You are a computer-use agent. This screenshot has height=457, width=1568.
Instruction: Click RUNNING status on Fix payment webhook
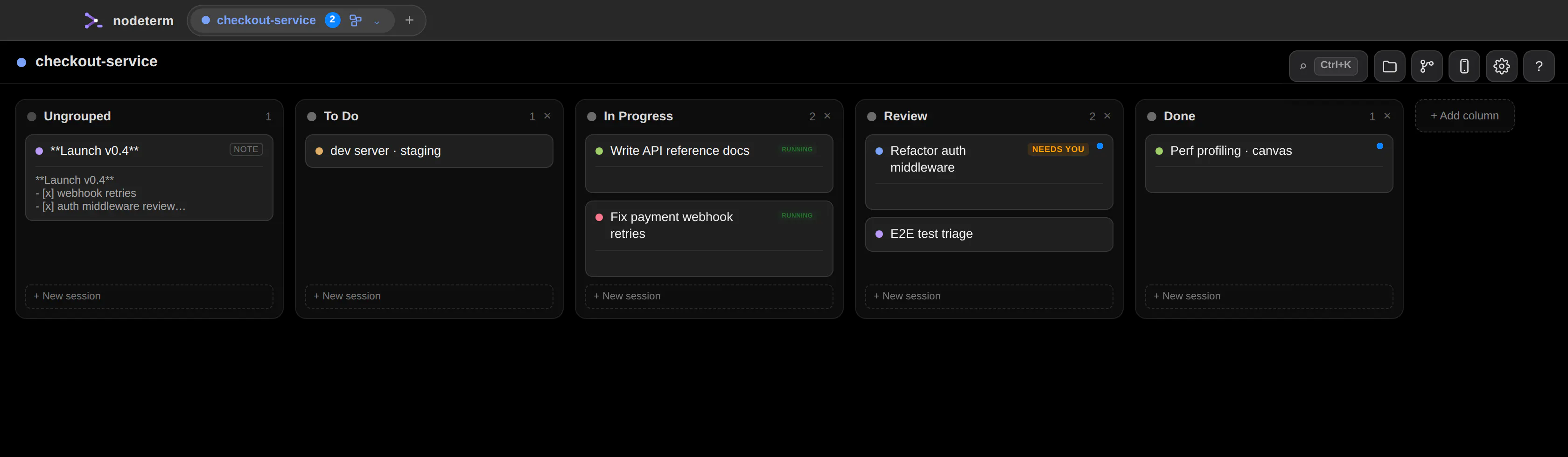797,215
